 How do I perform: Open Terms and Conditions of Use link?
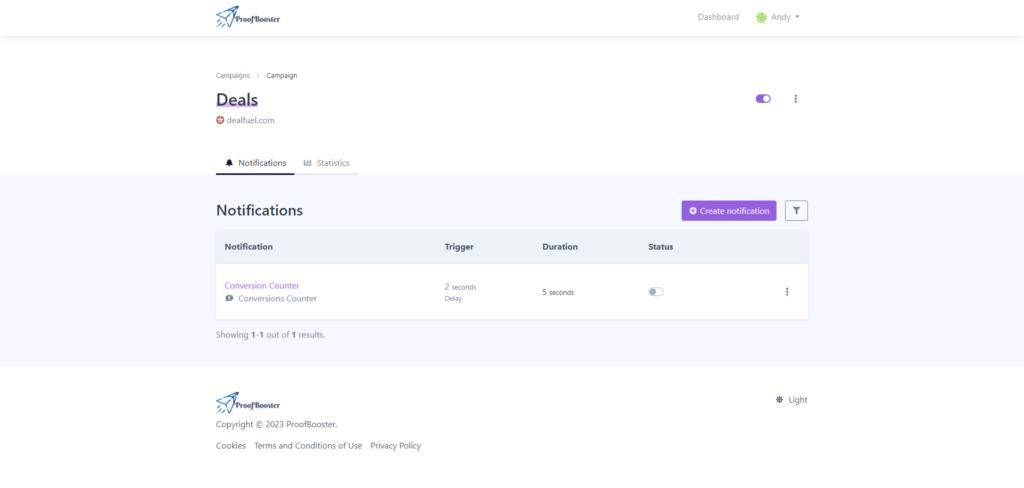(308, 446)
